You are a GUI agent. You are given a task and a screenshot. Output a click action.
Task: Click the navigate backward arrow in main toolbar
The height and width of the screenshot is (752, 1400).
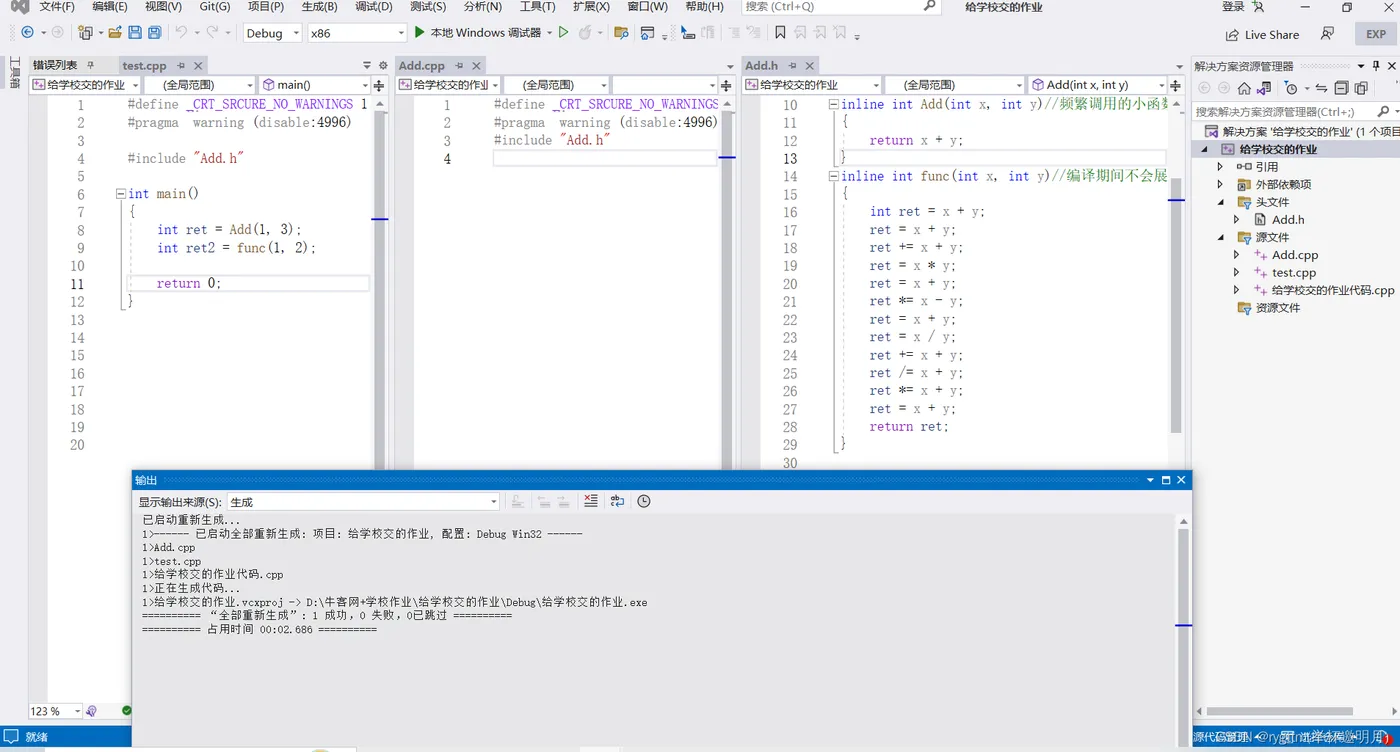(x=27, y=33)
